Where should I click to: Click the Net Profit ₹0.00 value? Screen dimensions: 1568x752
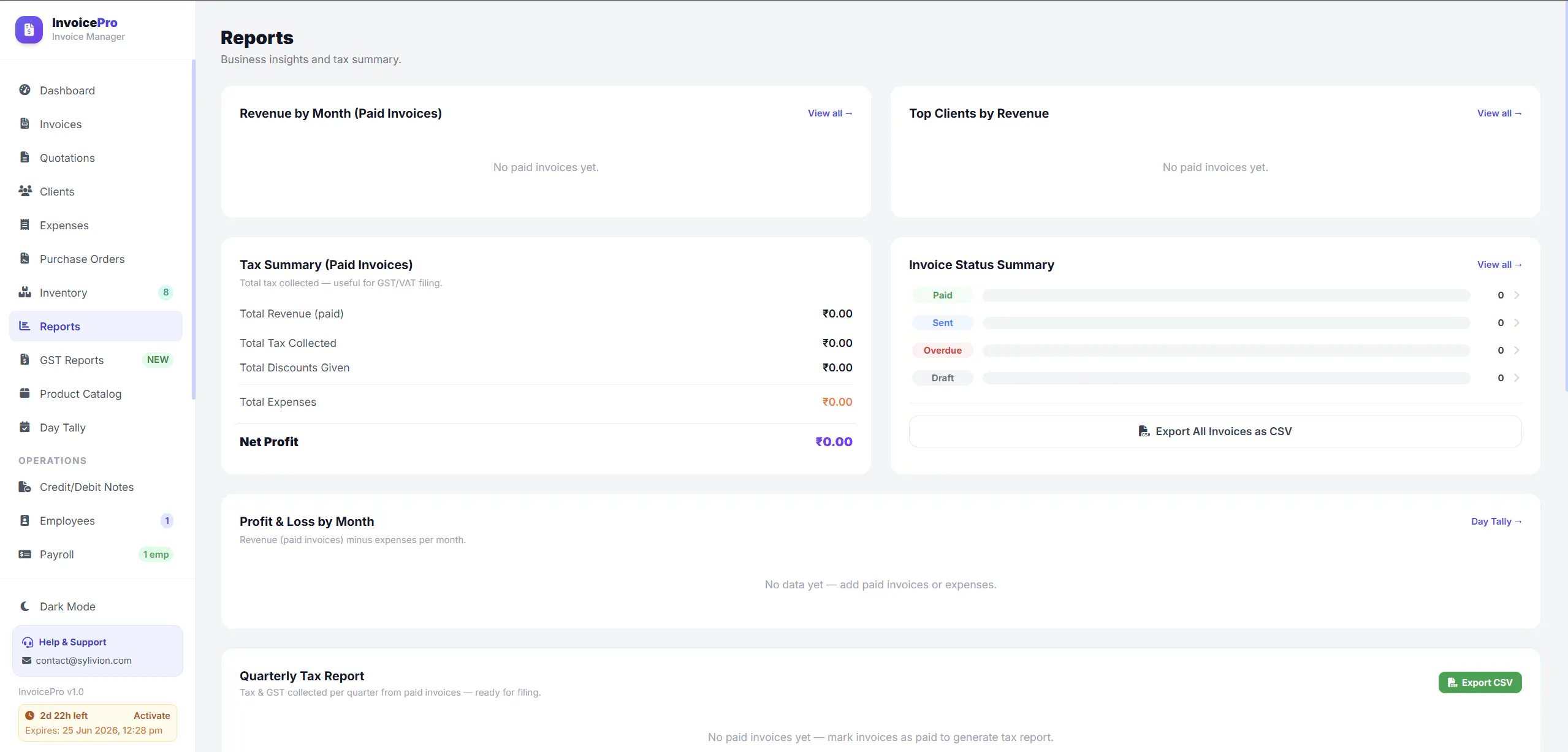pyautogui.click(x=834, y=442)
